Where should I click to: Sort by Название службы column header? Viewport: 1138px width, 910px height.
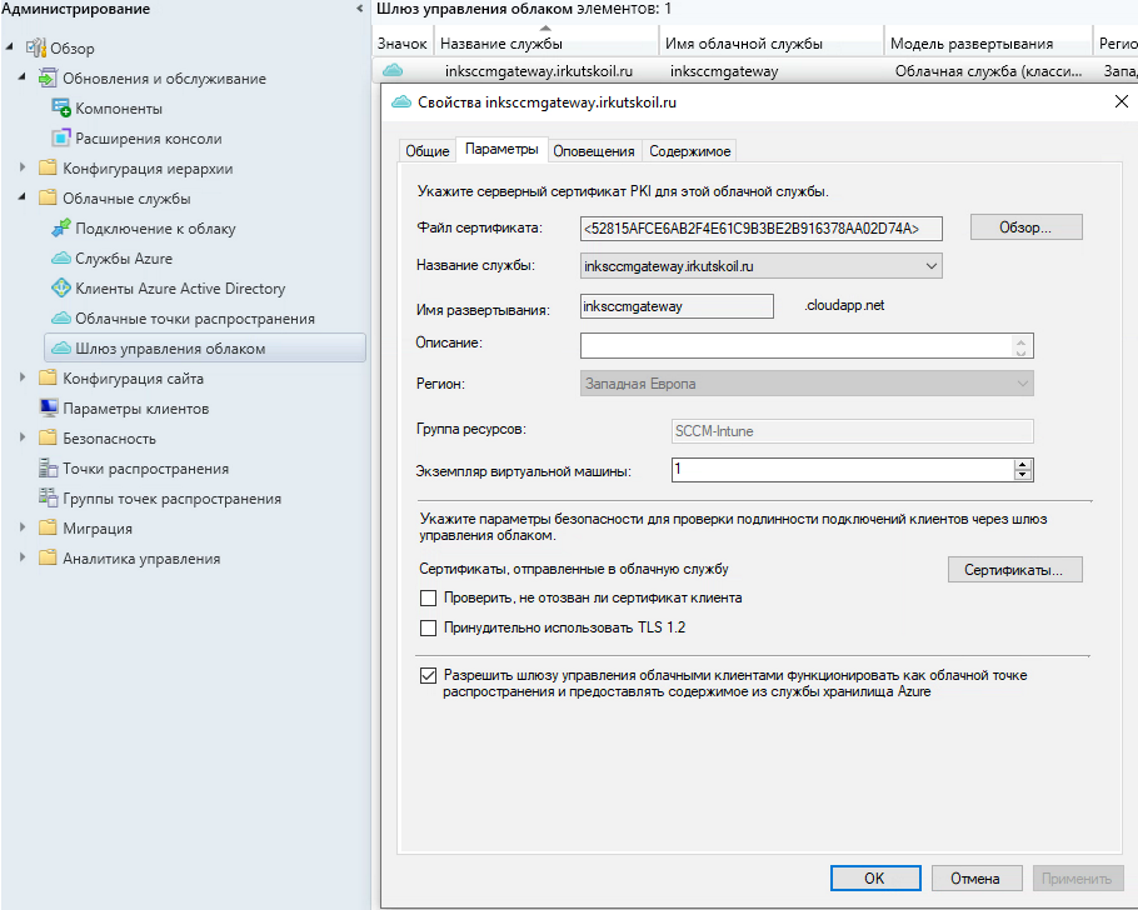(x=546, y=43)
